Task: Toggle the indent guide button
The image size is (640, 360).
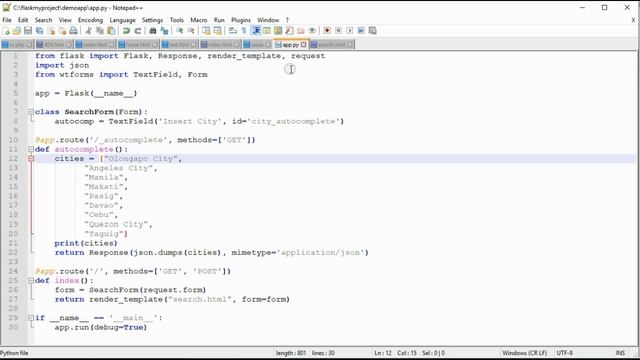Action: pyautogui.click(x=256, y=31)
